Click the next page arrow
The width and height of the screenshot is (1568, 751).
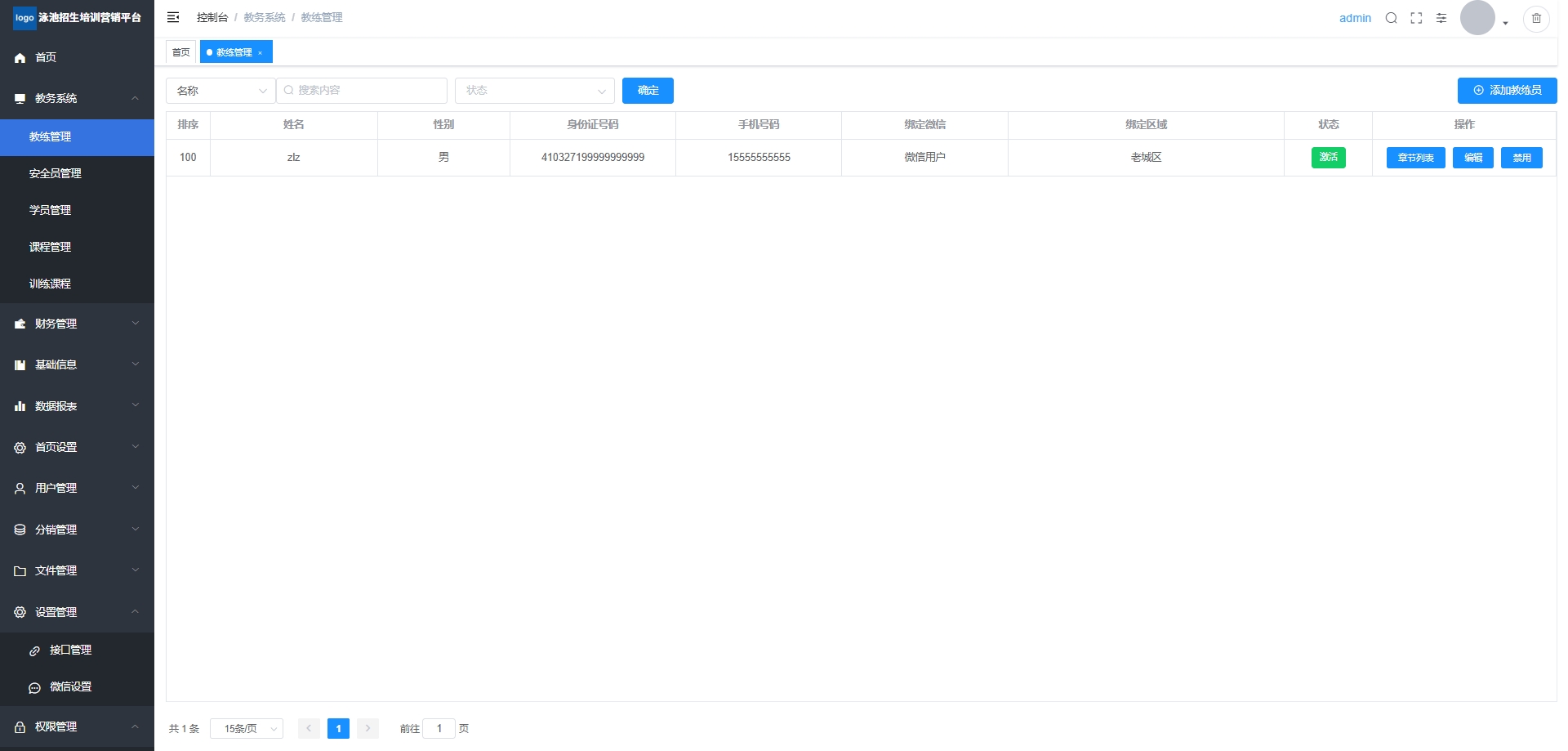[367, 728]
